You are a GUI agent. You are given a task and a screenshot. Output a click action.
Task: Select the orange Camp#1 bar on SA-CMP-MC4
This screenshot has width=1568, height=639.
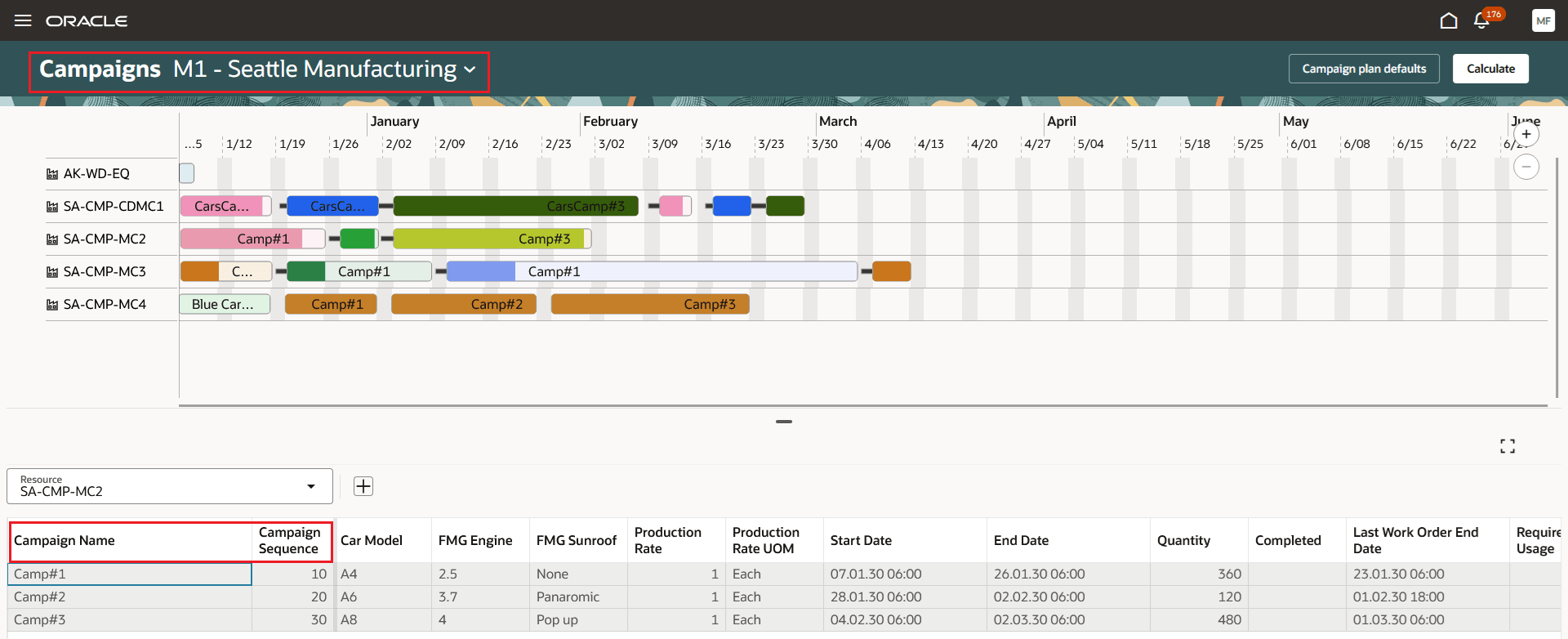331,304
